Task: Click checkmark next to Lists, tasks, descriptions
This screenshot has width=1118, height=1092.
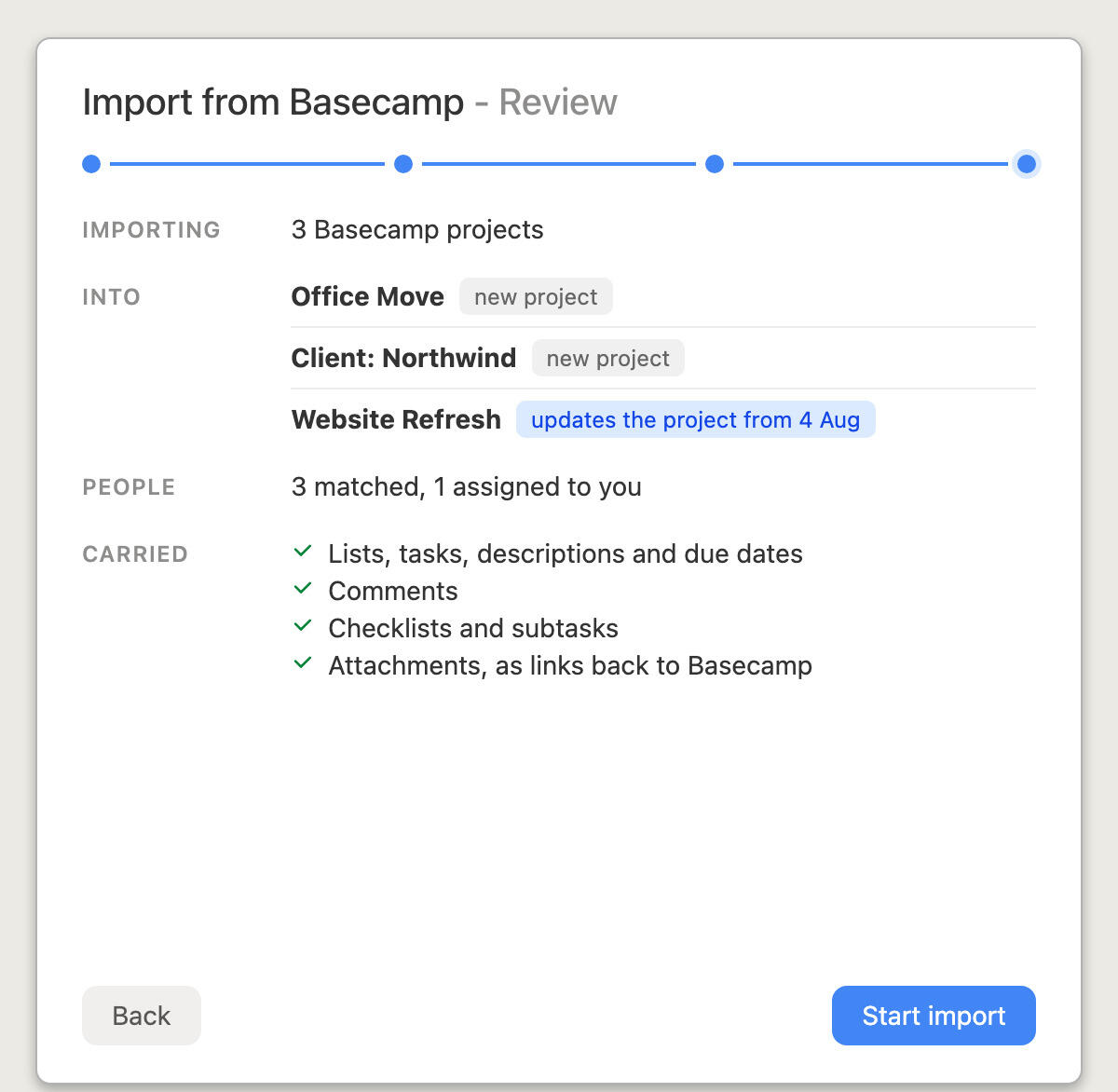Action: tap(303, 552)
